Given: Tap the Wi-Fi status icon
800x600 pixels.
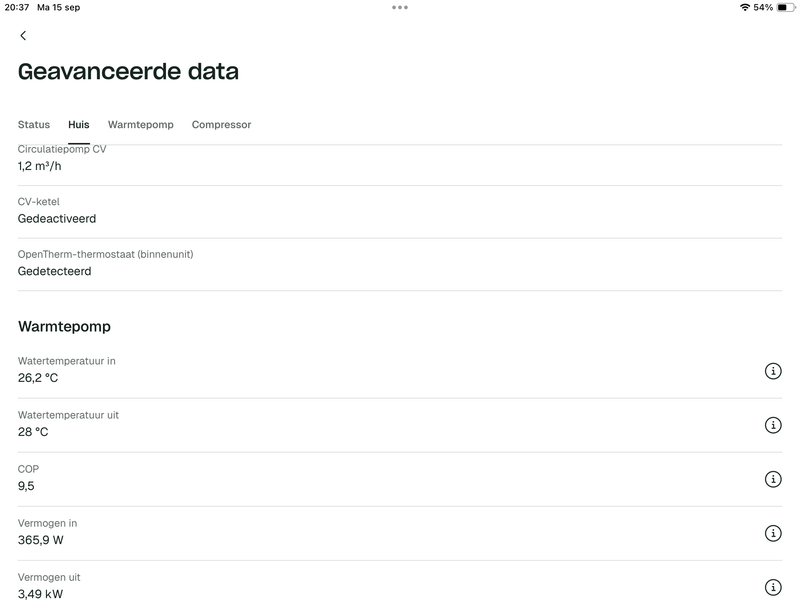Looking at the screenshot, I should point(745,7).
